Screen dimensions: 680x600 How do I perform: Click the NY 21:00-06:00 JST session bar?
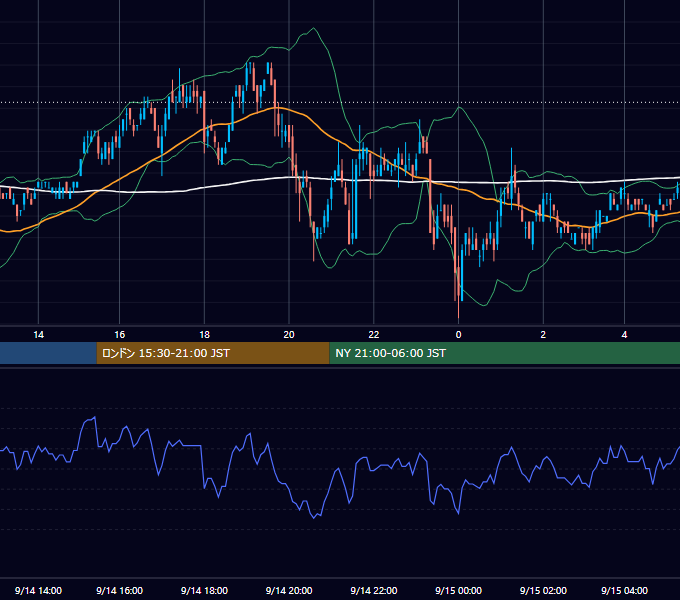tap(505, 353)
